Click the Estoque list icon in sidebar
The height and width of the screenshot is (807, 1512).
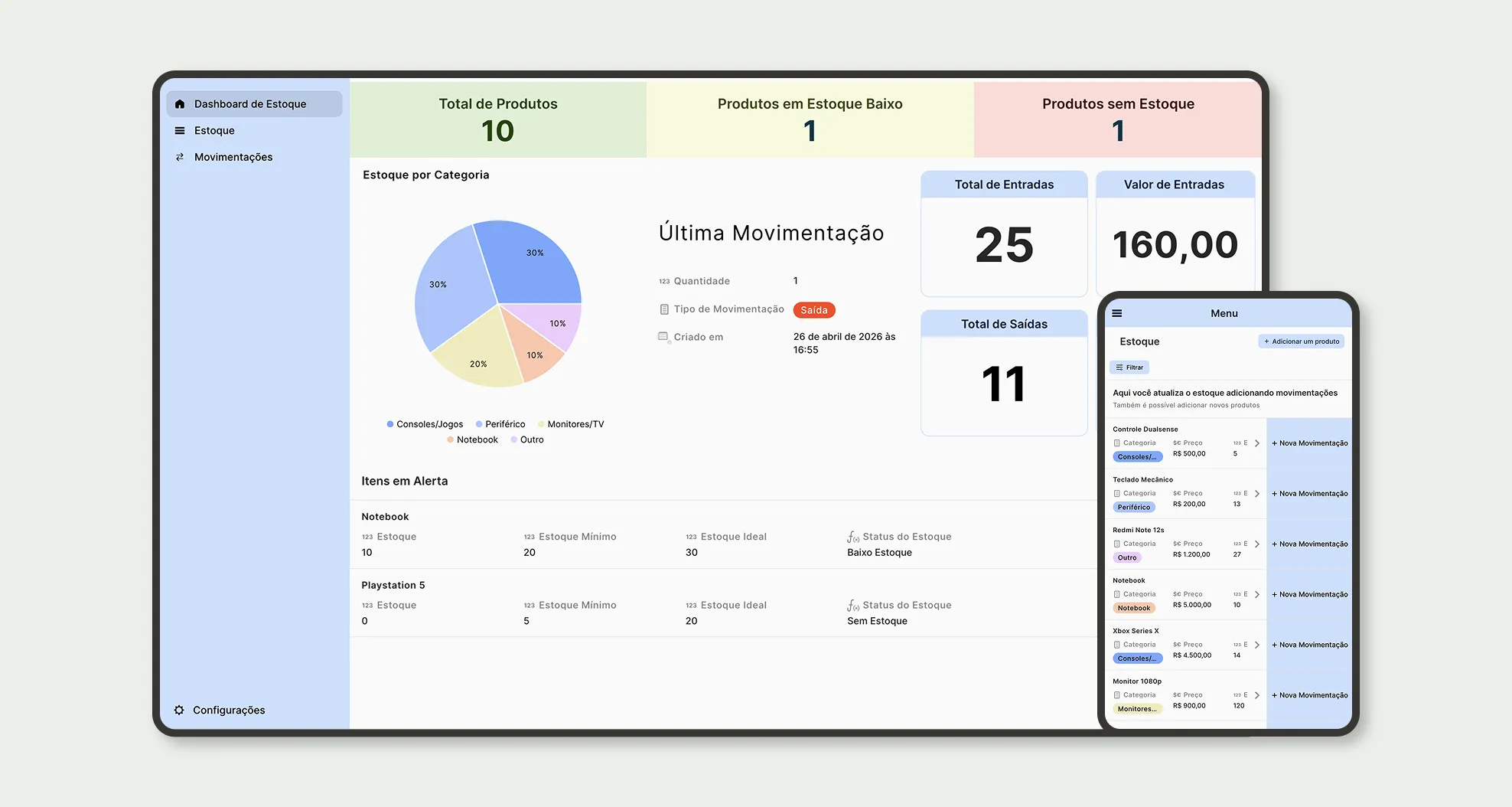click(180, 131)
